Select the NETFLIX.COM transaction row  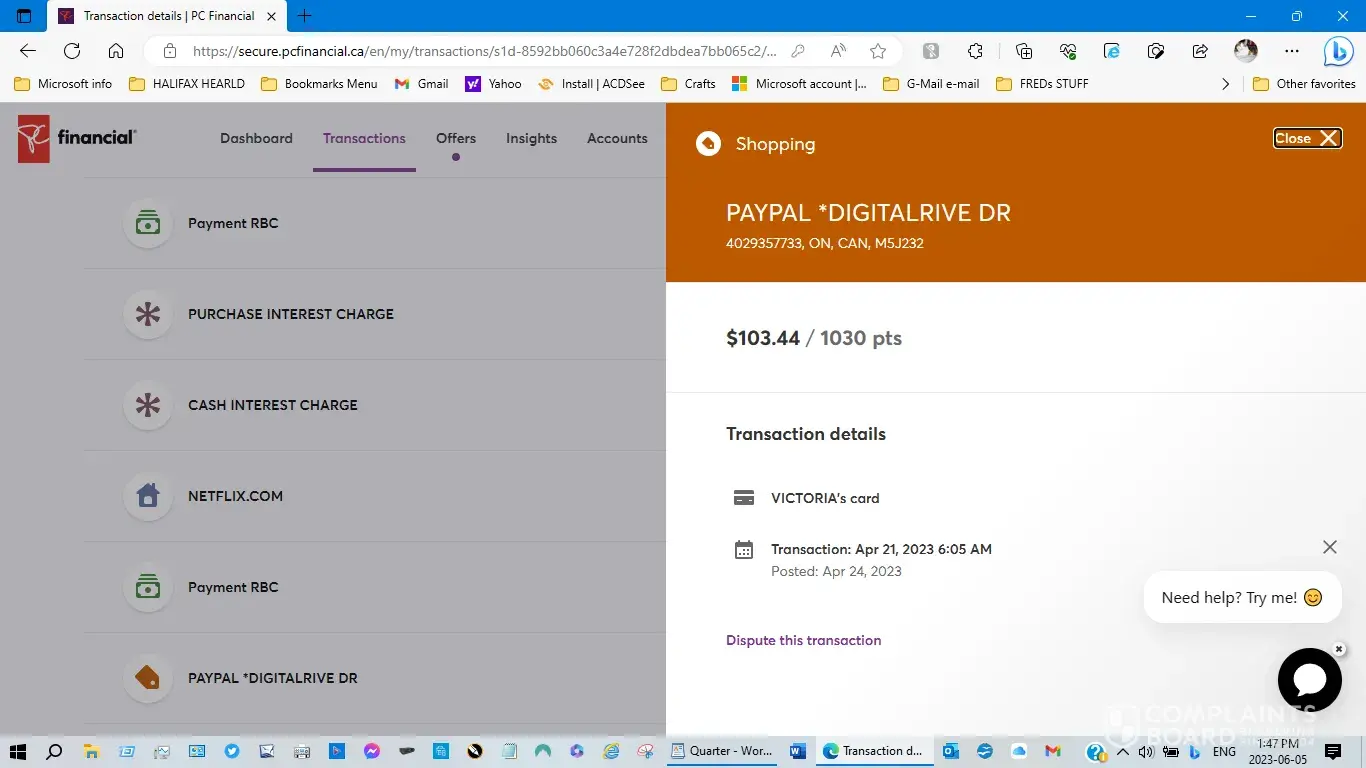(235, 496)
